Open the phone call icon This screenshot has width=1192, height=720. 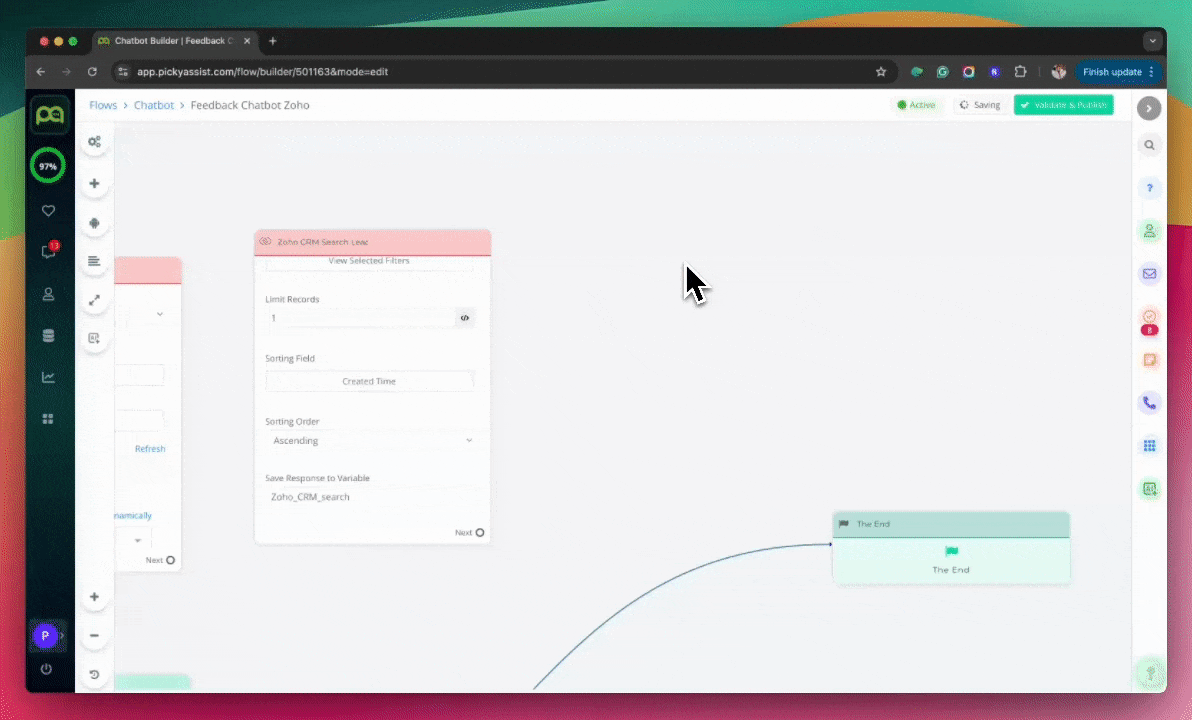tap(1149, 403)
